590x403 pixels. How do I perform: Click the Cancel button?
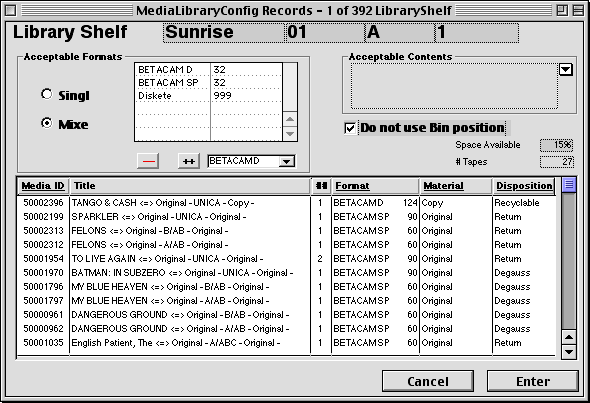point(428,382)
